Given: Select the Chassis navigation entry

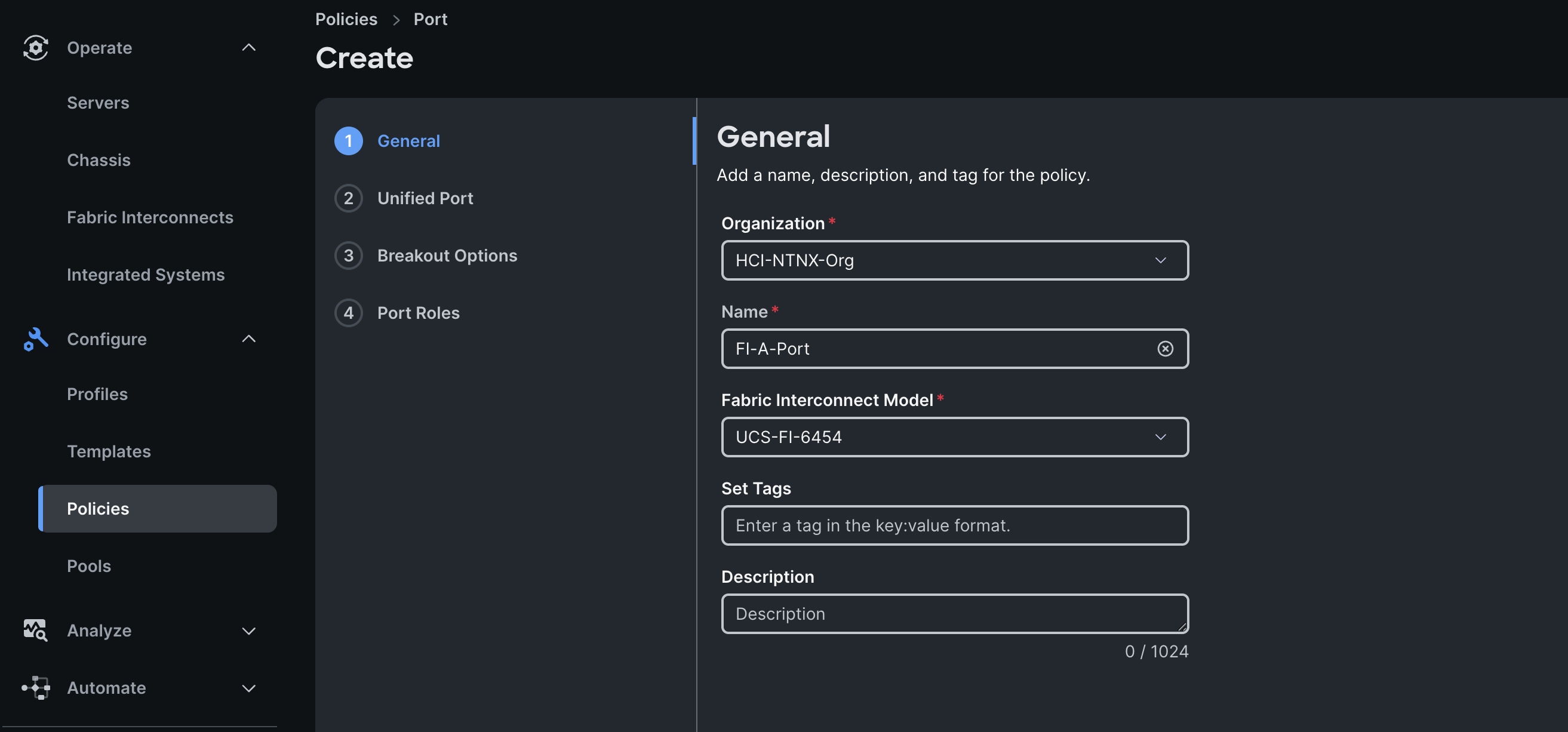Looking at the screenshot, I should click(x=99, y=159).
